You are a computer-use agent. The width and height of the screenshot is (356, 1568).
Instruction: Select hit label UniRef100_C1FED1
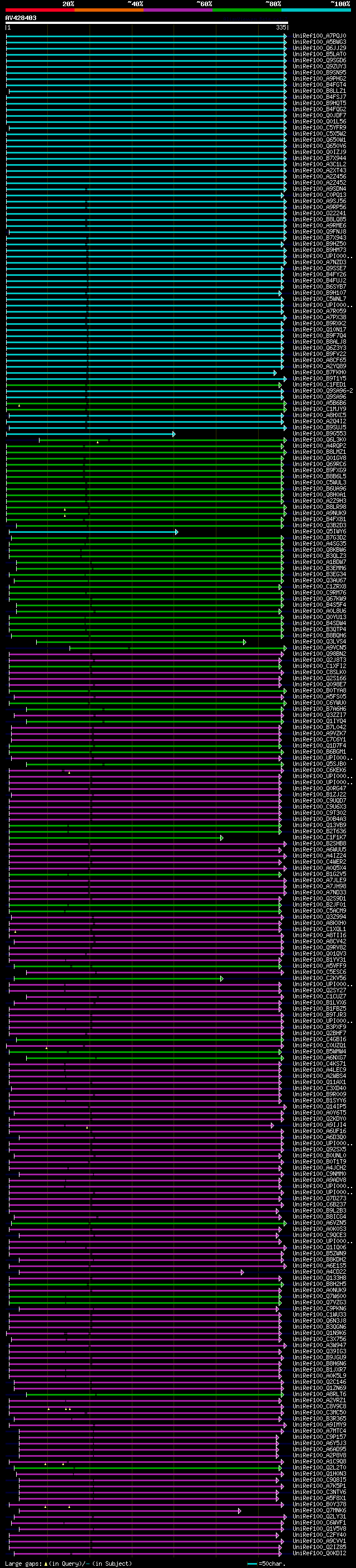(x=319, y=385)
